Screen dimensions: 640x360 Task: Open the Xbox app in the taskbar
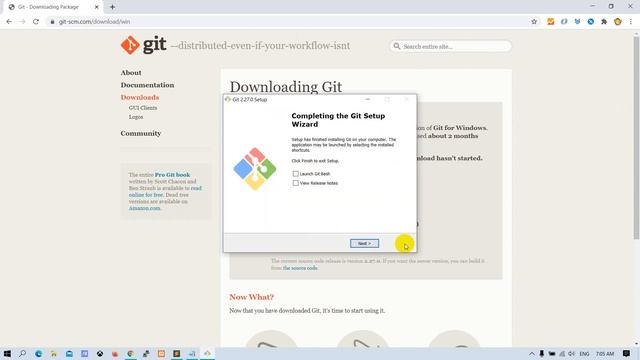(100, 353)
